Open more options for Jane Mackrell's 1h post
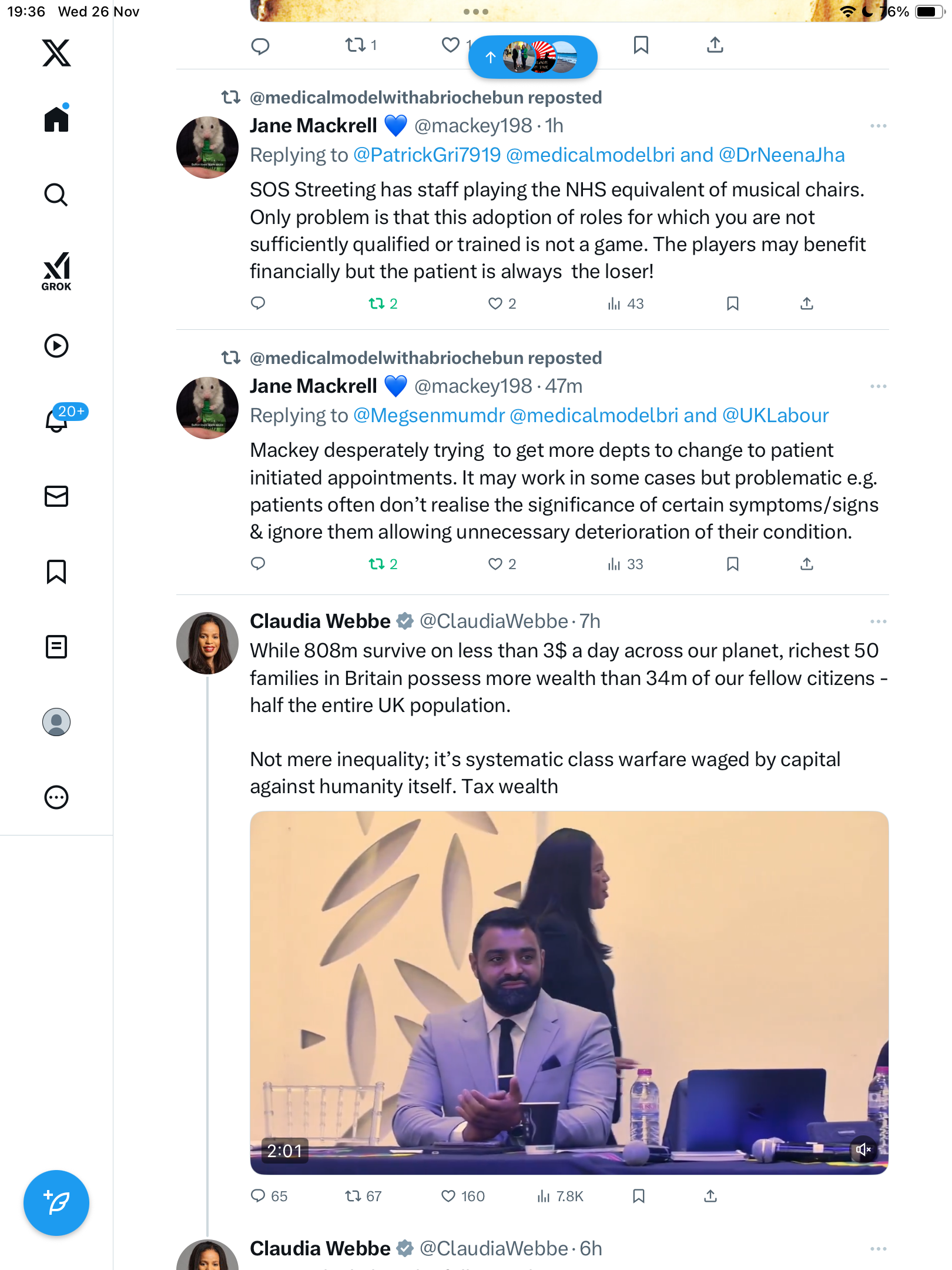Viewport: 952px width, 1270px height. pos(878,126)
